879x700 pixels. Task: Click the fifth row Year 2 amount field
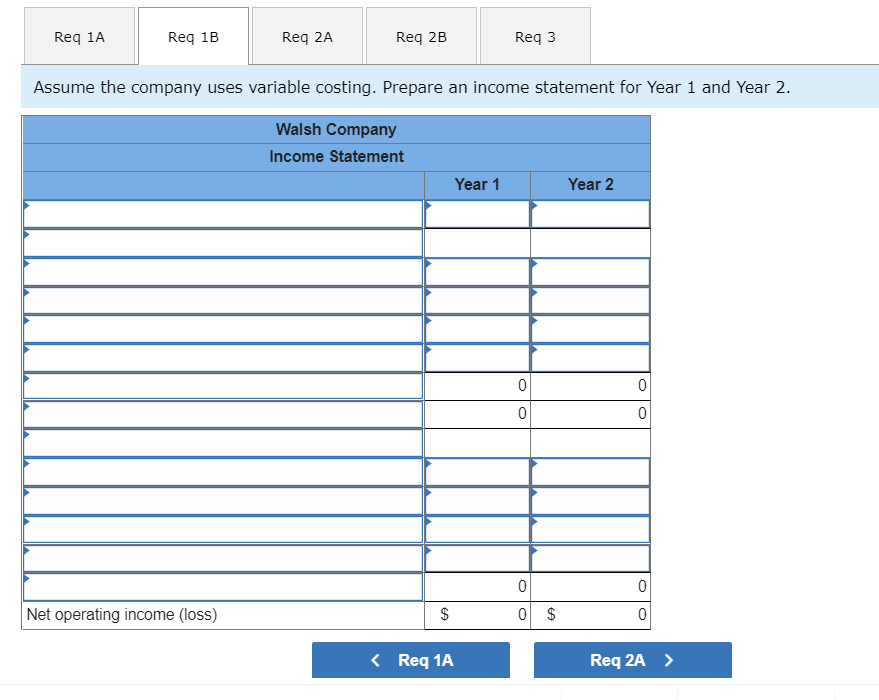(590, 328)
